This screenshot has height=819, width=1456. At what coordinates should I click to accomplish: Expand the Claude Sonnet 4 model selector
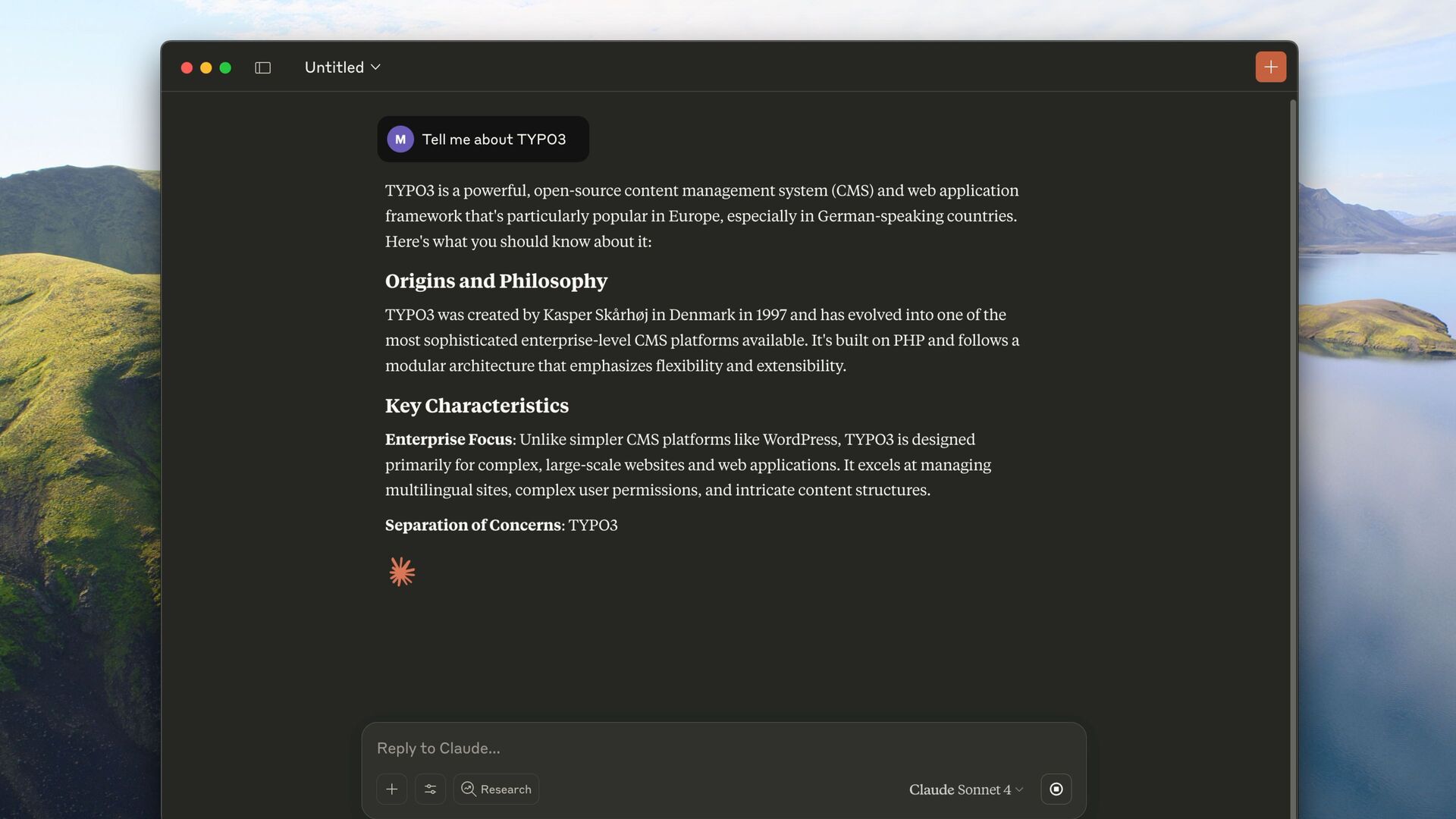(965, 789)
